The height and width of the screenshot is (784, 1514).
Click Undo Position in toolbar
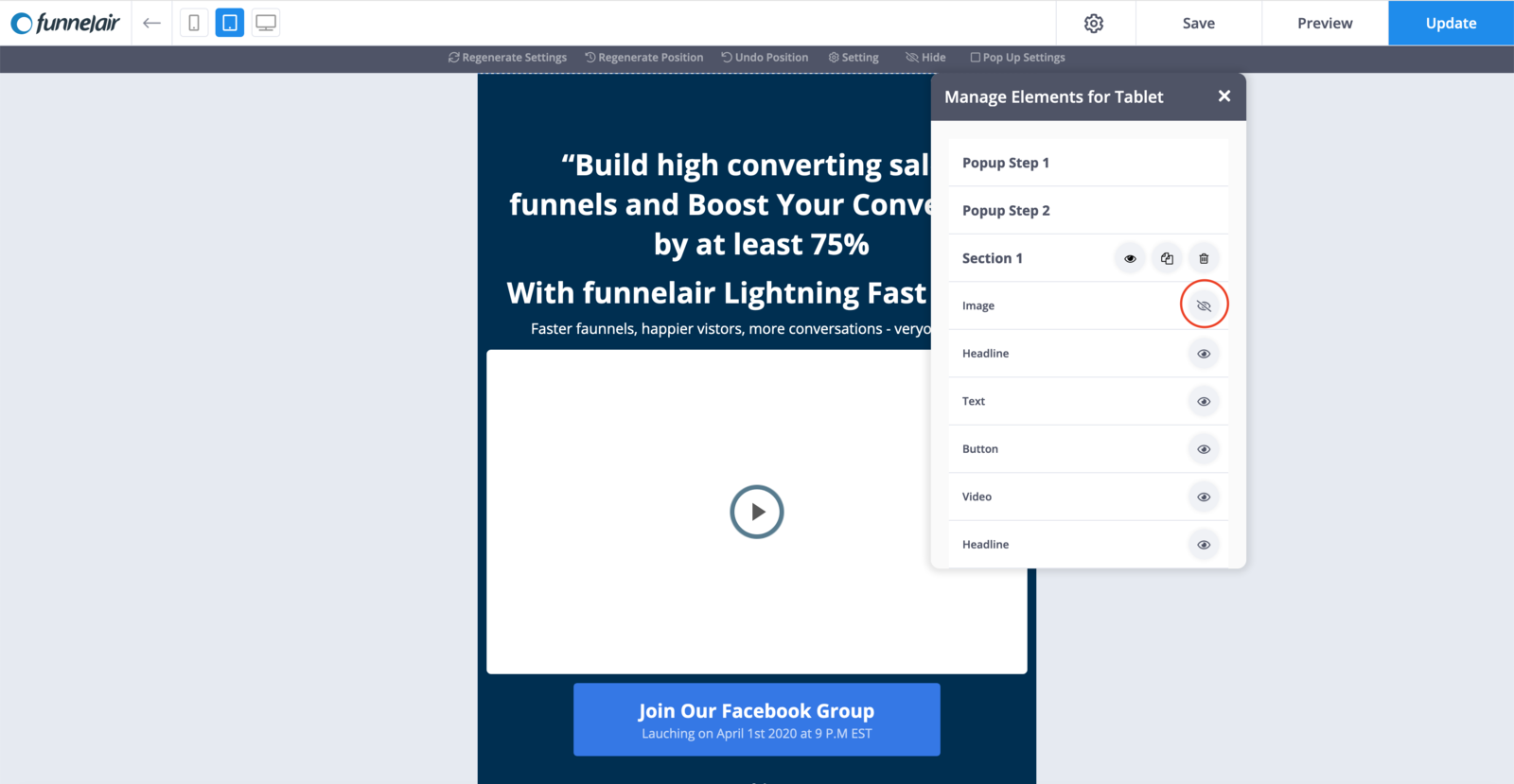click(765, 58)
